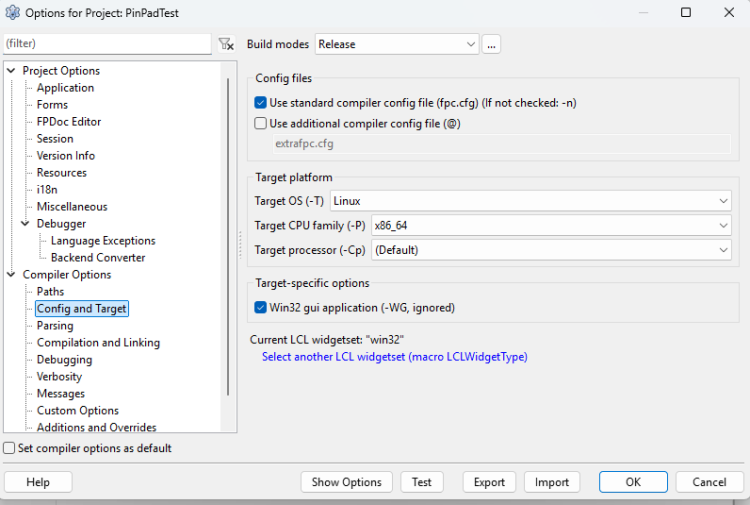
Task: Open i18n options page
Action: 47,190
